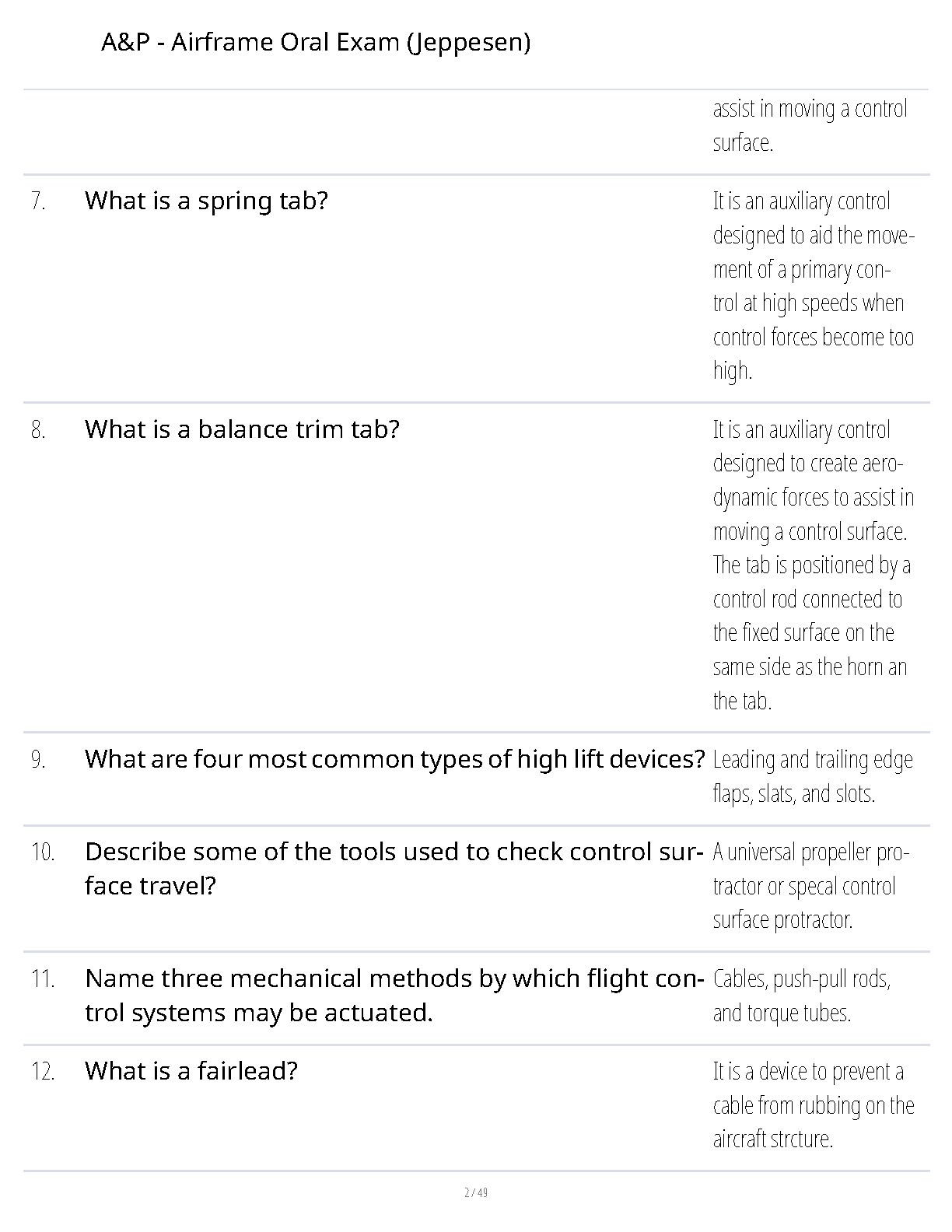This screenshot has width=952, height=1232.
Task: Click the "2 / 49" page indicator
Action: point(475,1193)
